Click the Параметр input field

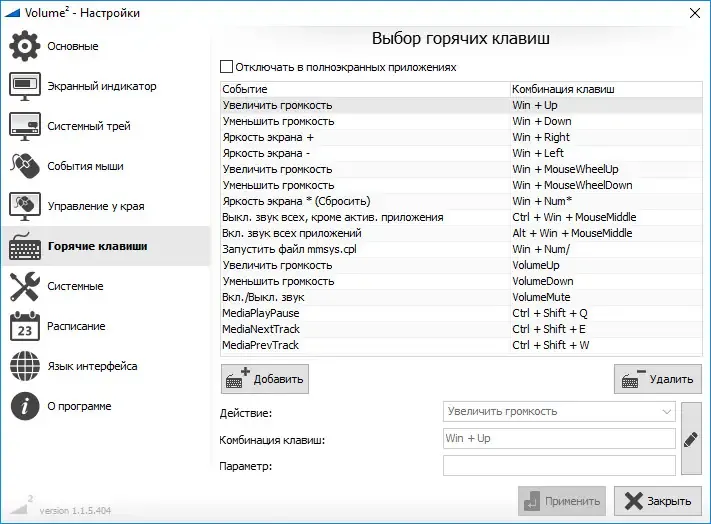tap(559, 466)
